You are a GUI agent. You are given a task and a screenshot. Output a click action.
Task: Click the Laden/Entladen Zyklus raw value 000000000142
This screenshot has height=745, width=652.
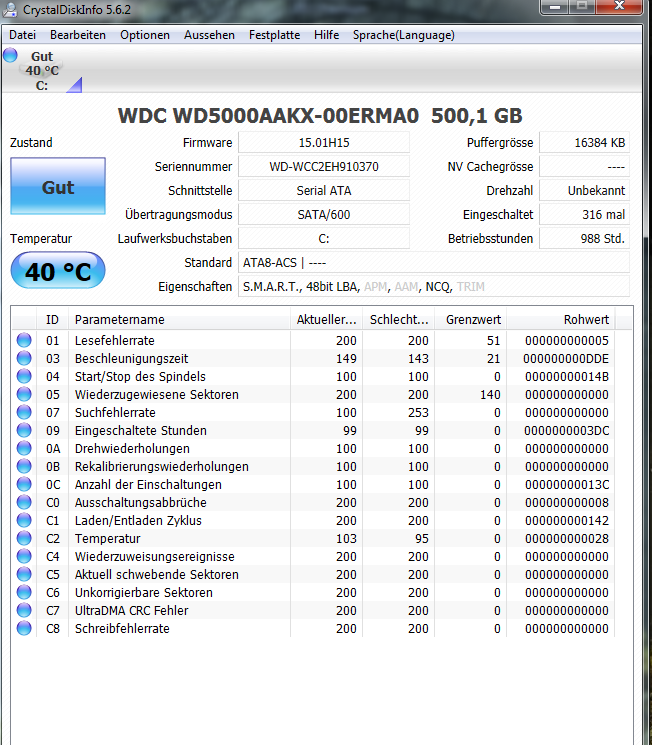(566, 521)
